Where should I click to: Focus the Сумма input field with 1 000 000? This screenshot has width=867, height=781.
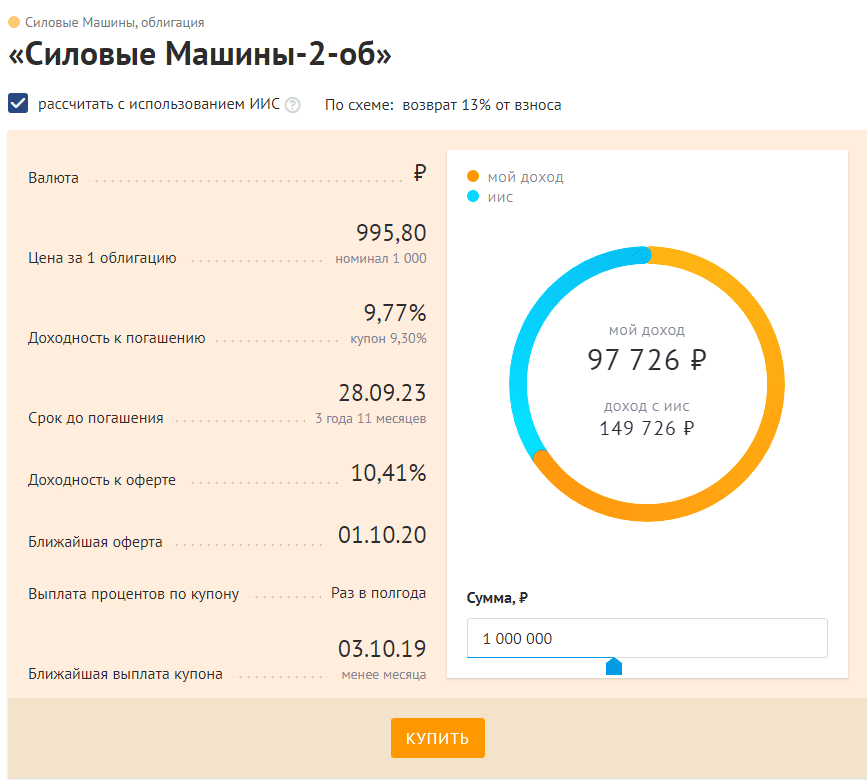[x=647, y=638]
